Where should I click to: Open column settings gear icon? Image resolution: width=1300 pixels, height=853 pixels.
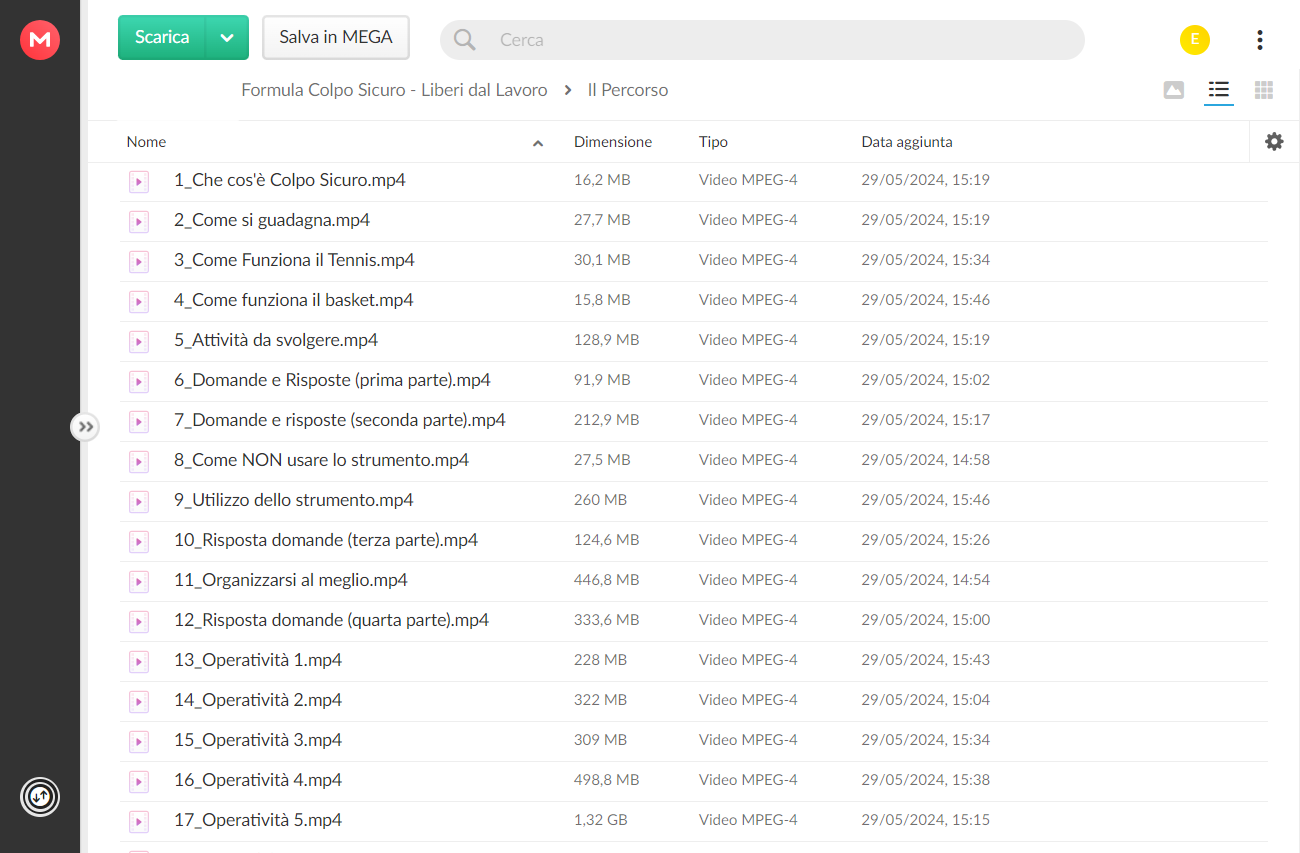click(x=1274, y=142)
